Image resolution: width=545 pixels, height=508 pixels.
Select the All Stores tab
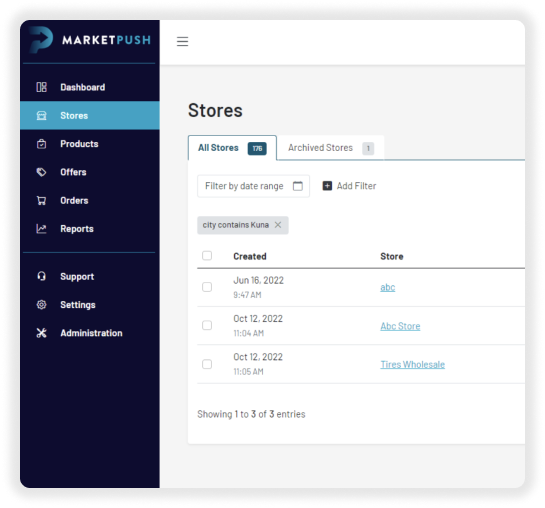click(x=232, y=148)
